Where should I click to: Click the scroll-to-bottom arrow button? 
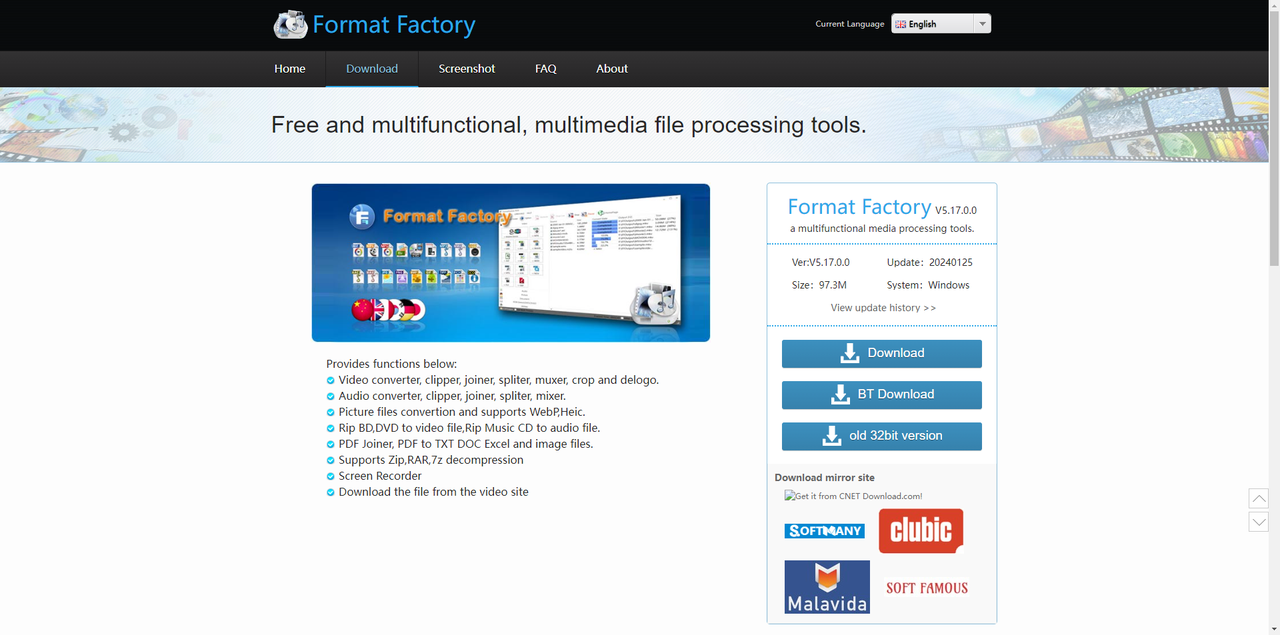click(1259, 522)
